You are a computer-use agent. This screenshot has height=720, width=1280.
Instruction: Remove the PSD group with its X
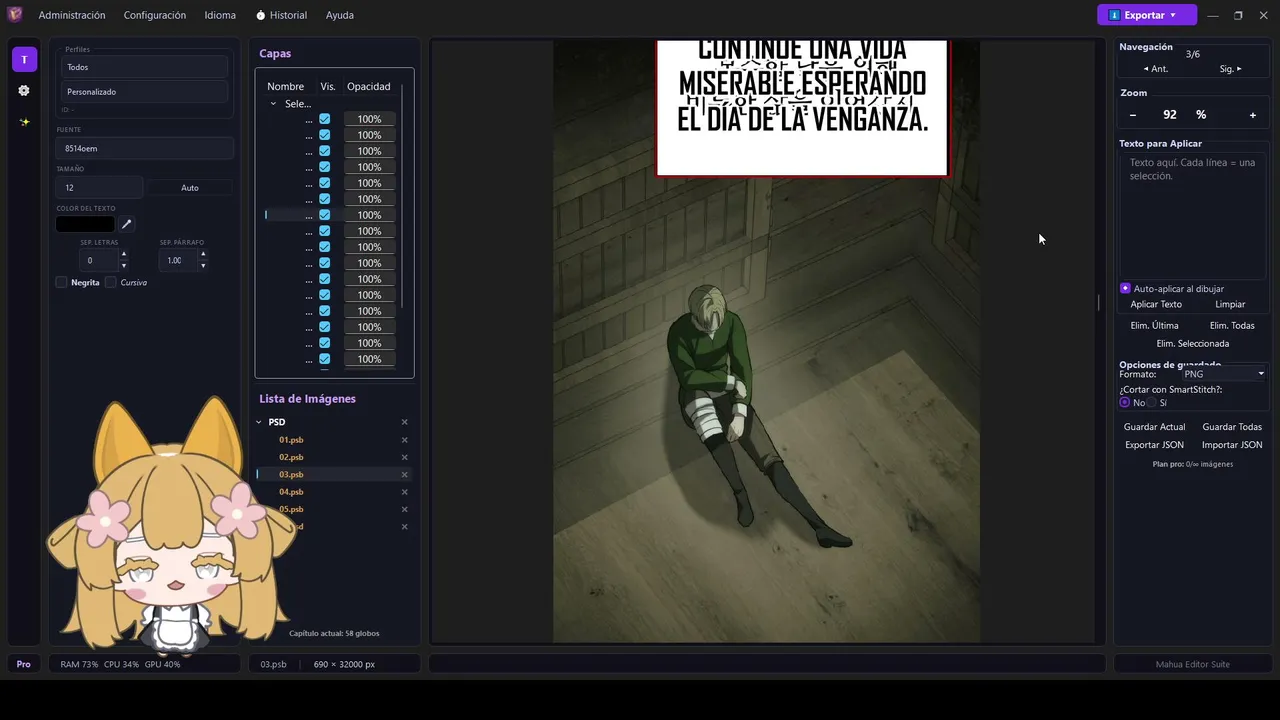405,422
